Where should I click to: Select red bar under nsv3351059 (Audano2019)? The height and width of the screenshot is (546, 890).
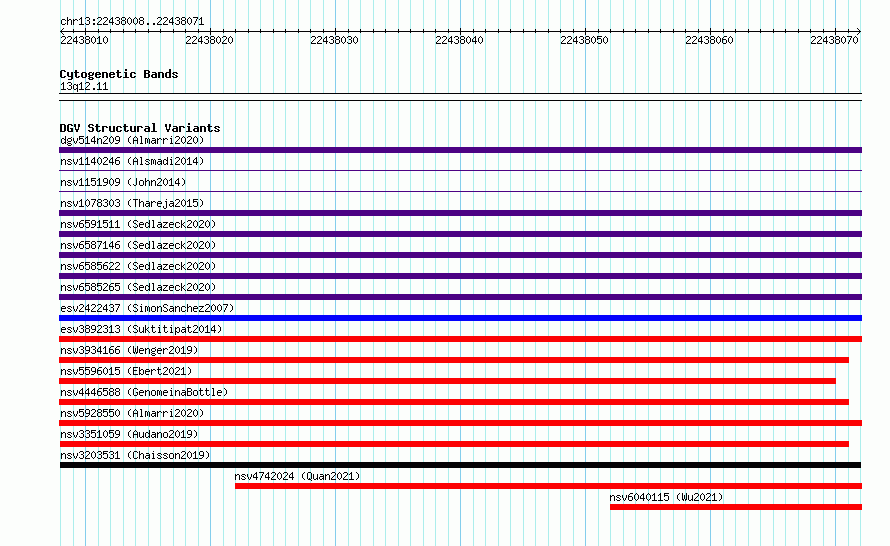click(x=454, y=444)
